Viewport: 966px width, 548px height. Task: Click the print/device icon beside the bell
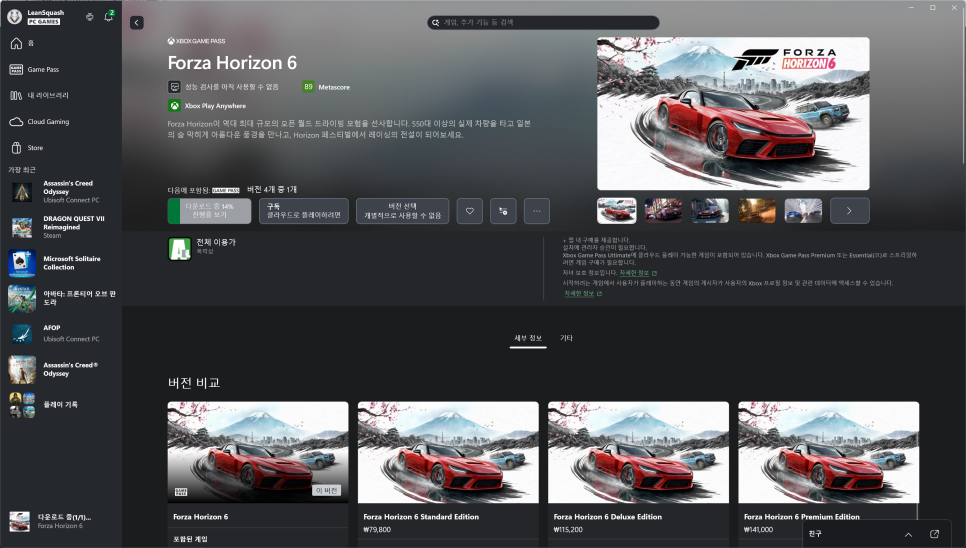pyautogui.click(x=90, y=17)
